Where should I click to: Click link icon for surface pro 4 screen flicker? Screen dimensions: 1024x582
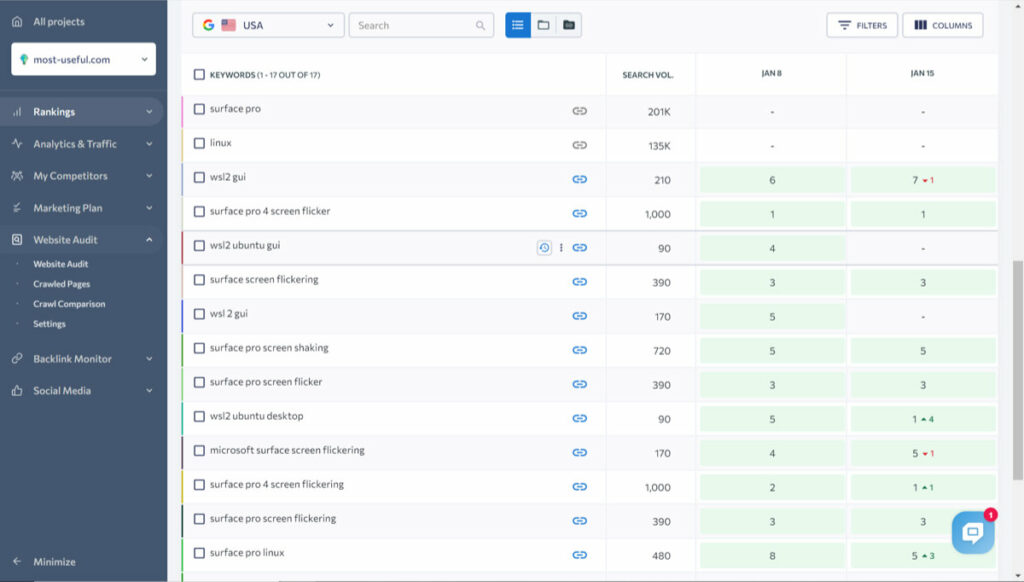tap(579, 213)
